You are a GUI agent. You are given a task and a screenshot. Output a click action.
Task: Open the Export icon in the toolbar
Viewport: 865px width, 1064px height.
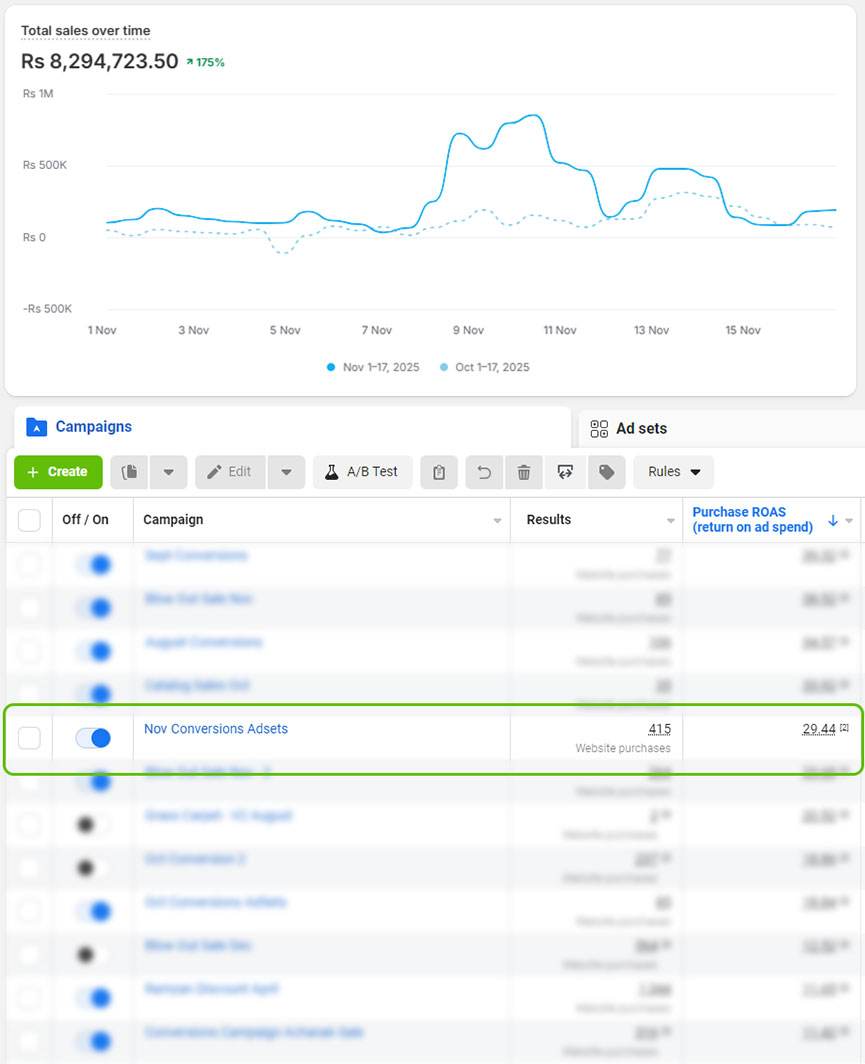click(565, 472)
